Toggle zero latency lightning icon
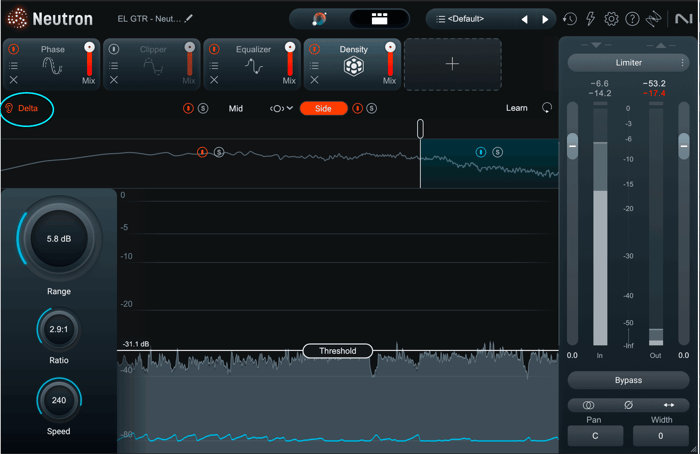 point(591,19)
